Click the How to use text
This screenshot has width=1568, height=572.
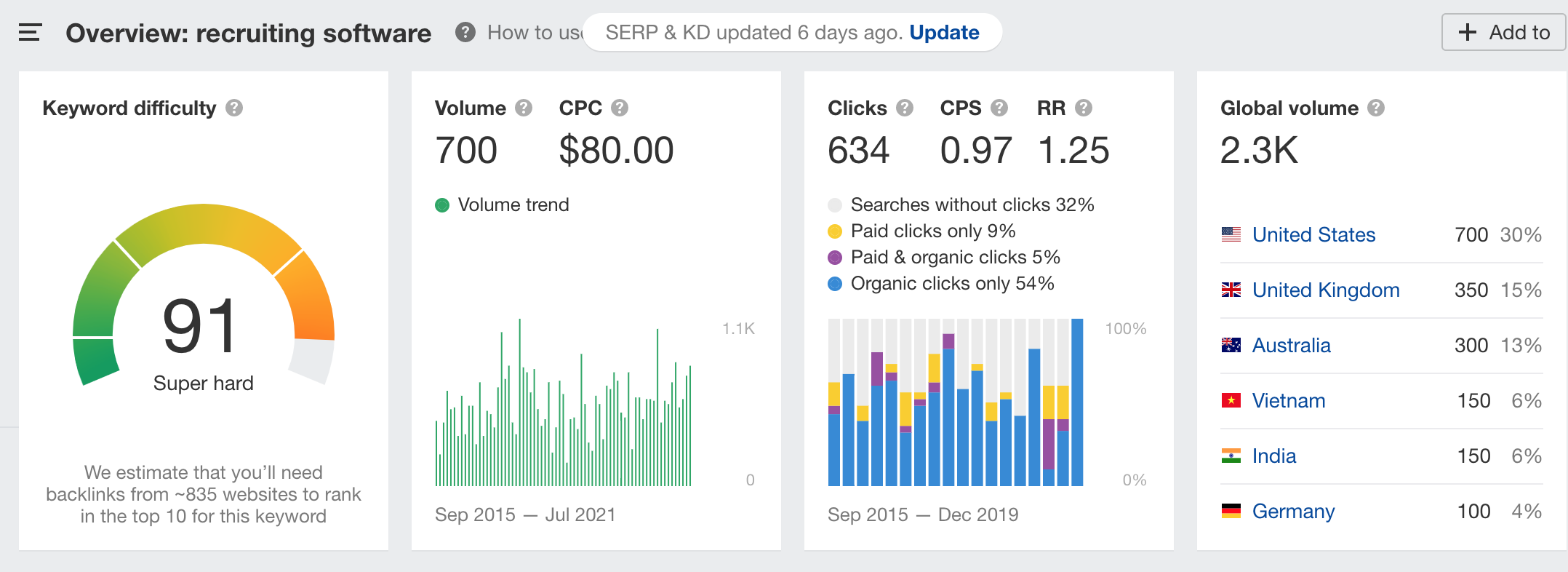[535, 32]
